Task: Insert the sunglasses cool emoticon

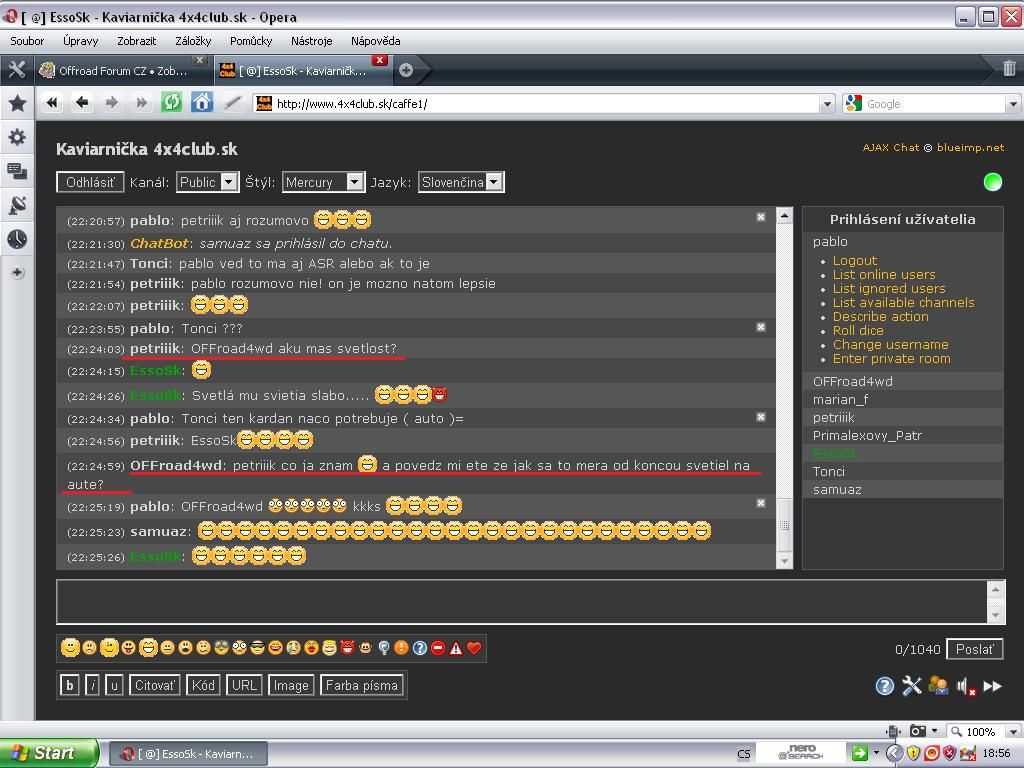Action: [257, 648]
